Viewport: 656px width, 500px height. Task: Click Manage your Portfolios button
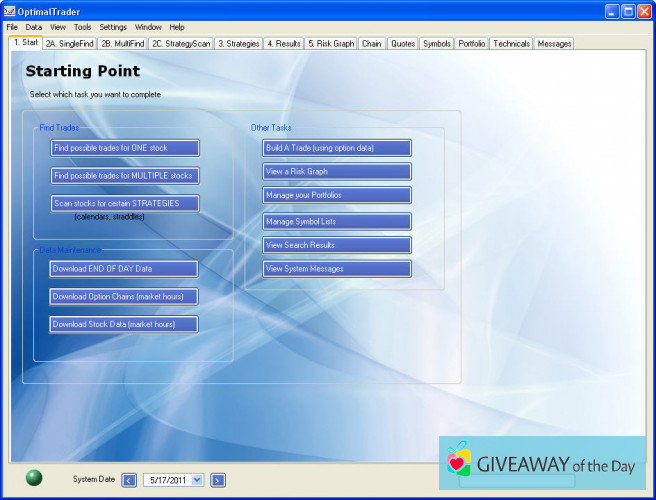click(x=337, y=195)
